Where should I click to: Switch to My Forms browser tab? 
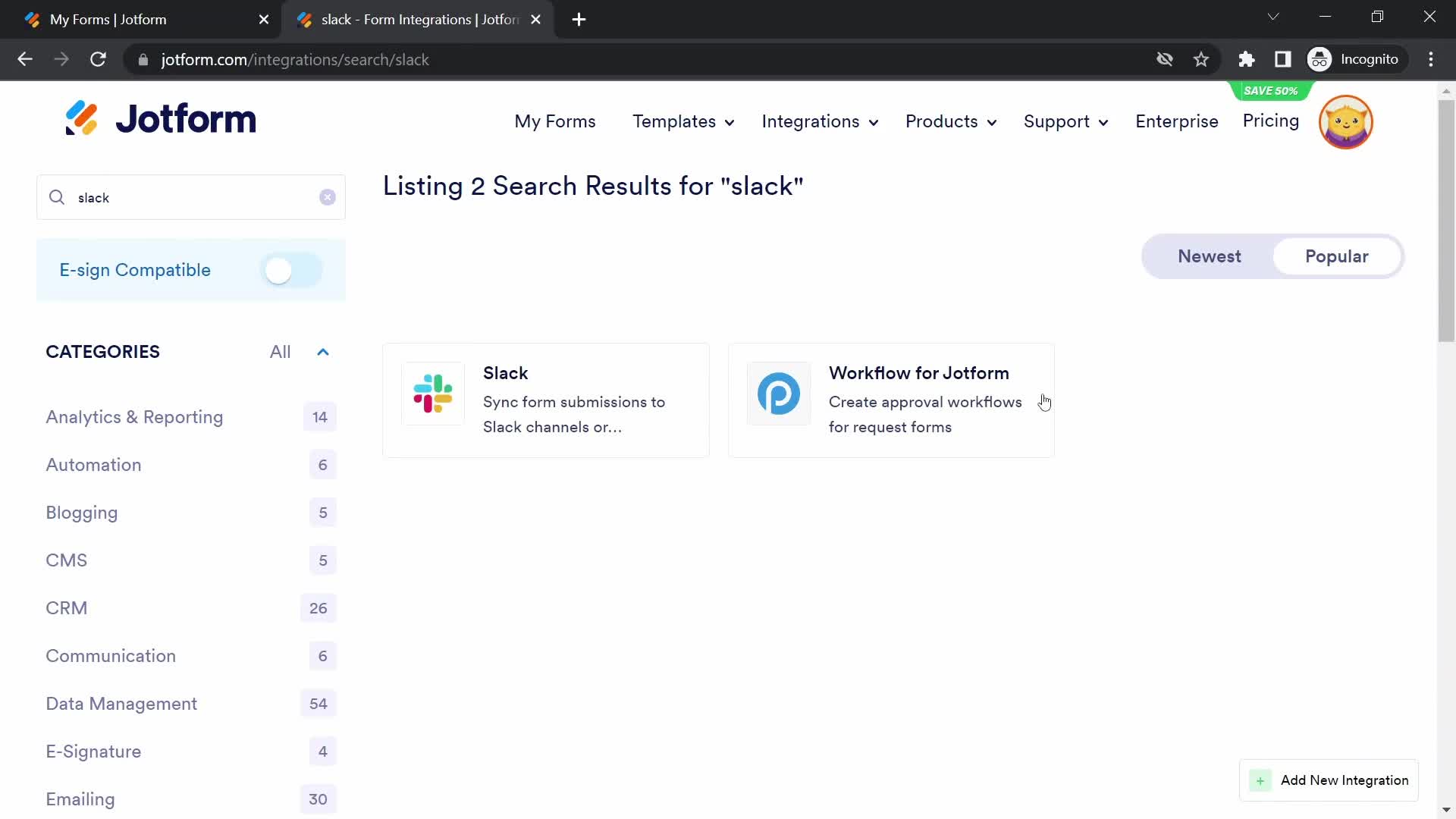tap(140, 20)
